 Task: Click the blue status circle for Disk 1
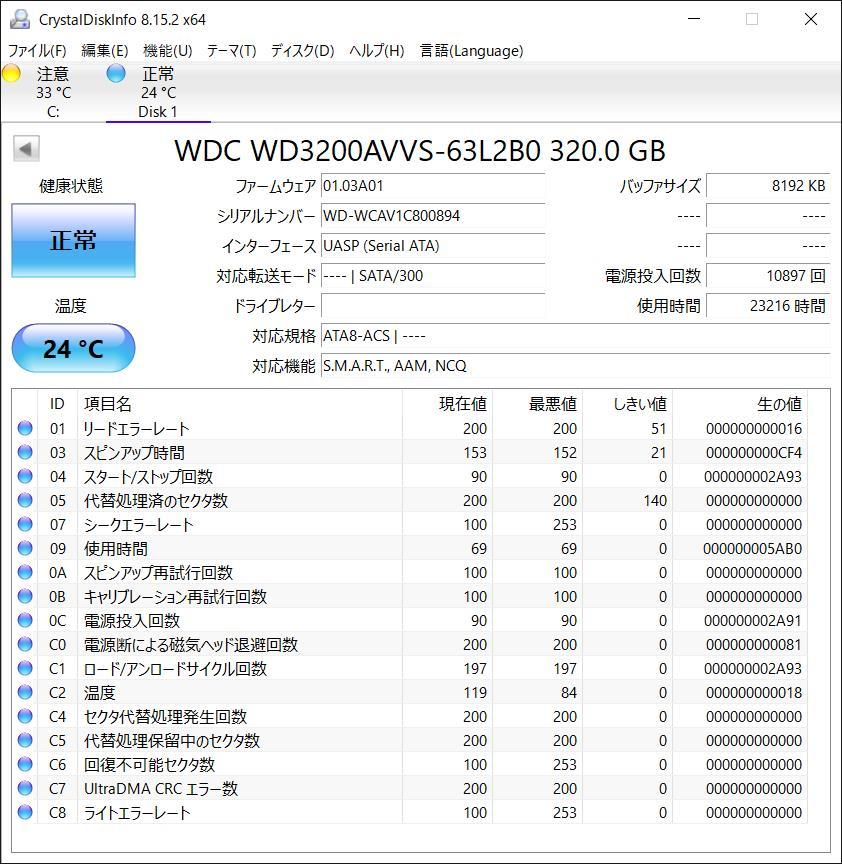[x=116, y=73]
